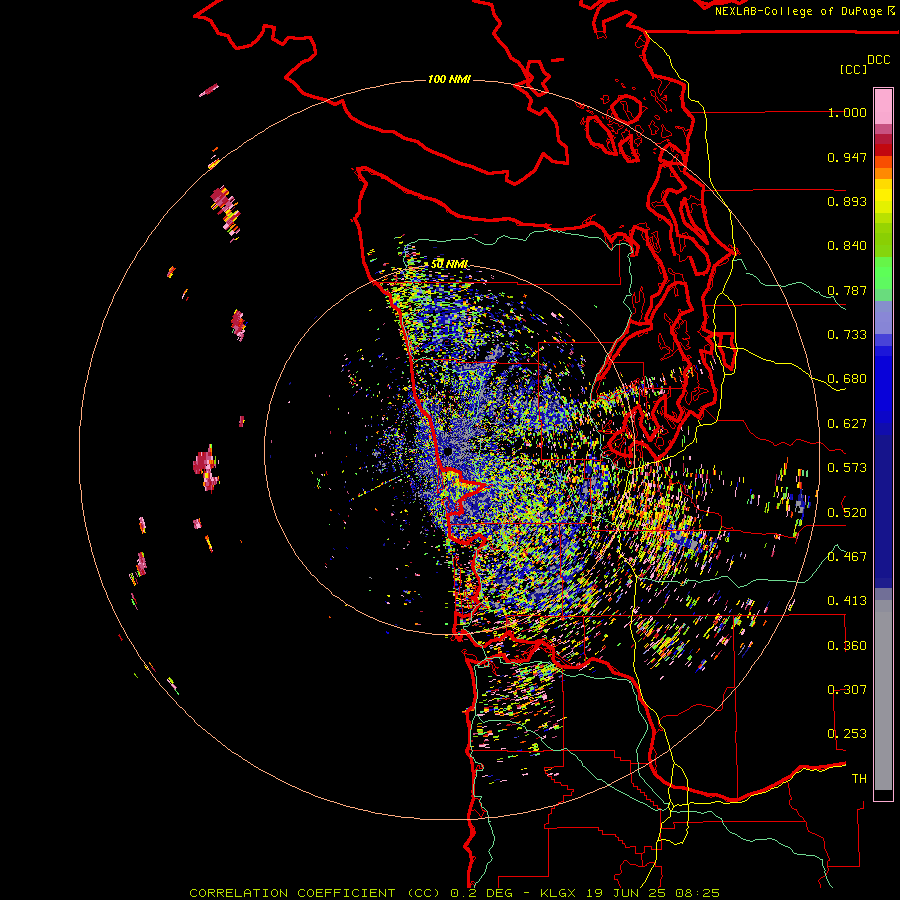
Task: Click the 1.000 scale value
Action: coord(847,112)
